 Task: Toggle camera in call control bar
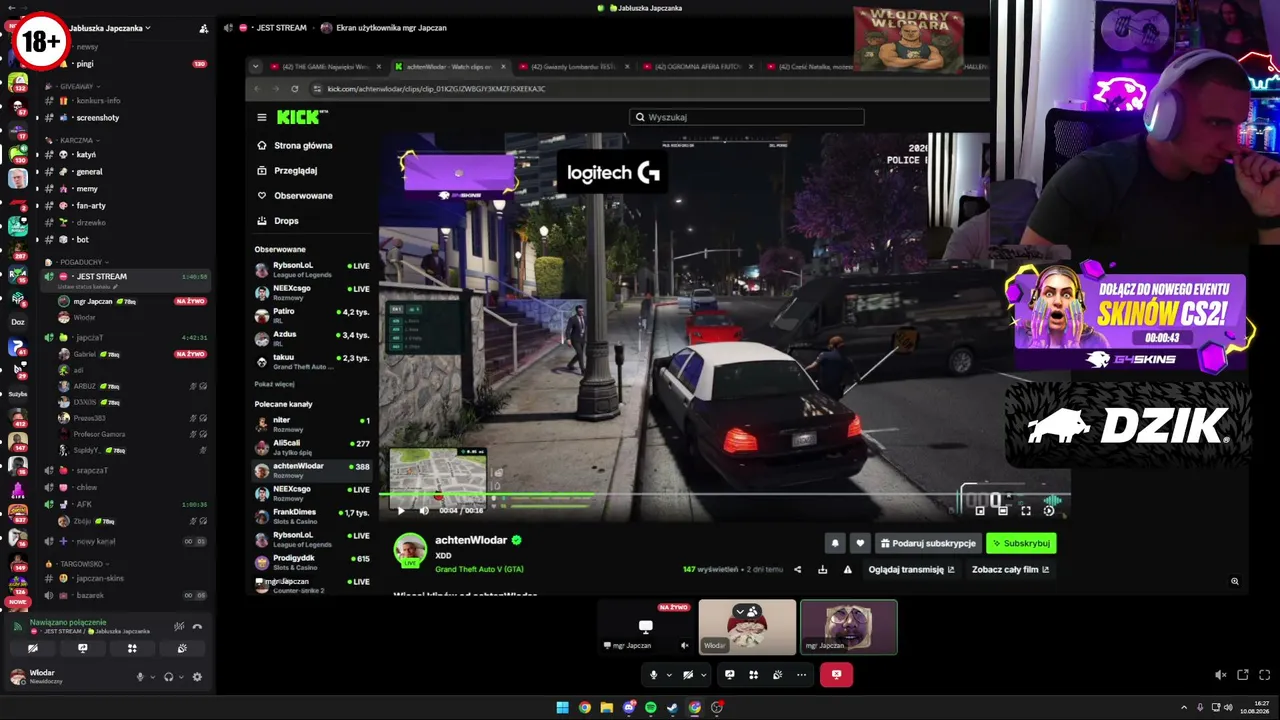coord(688,675)
